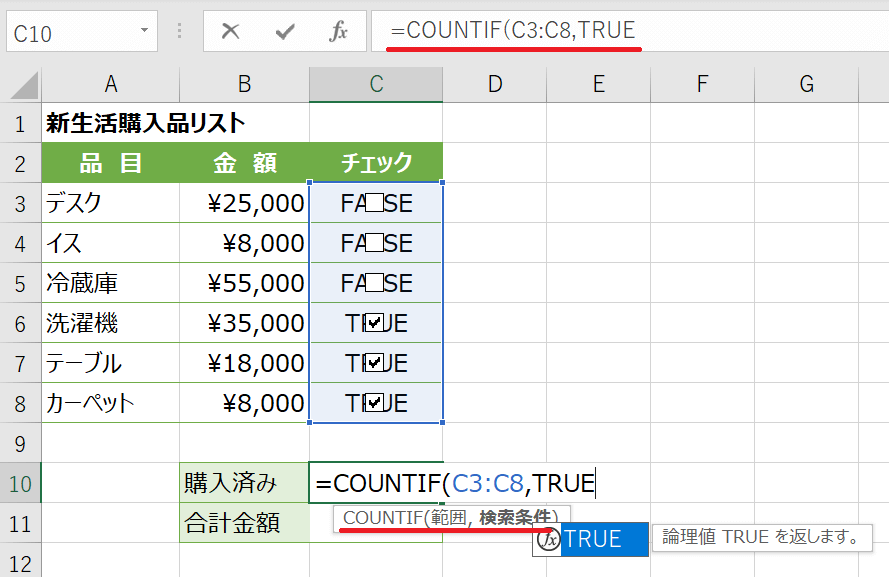Select TRUE from the autocomplete list
The height and width of the screenshot is (577, 889).
click(x=593, y=539)
